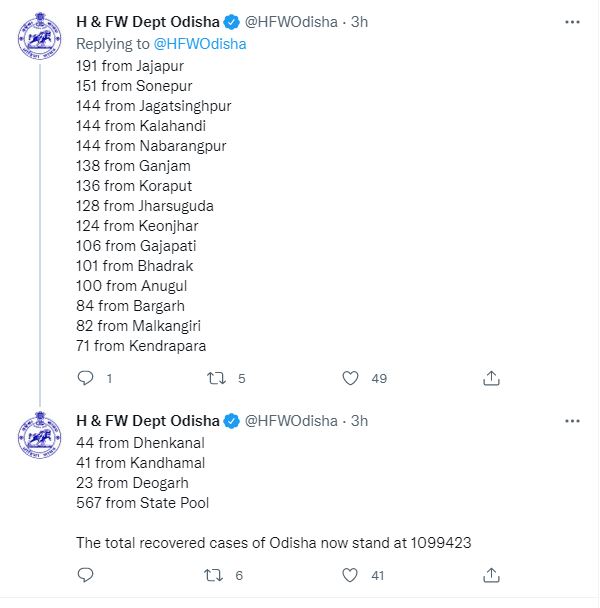Viewport: 600px width, 608px height.
Task: Like the first tweet with 49 likes
Action: 350,378
